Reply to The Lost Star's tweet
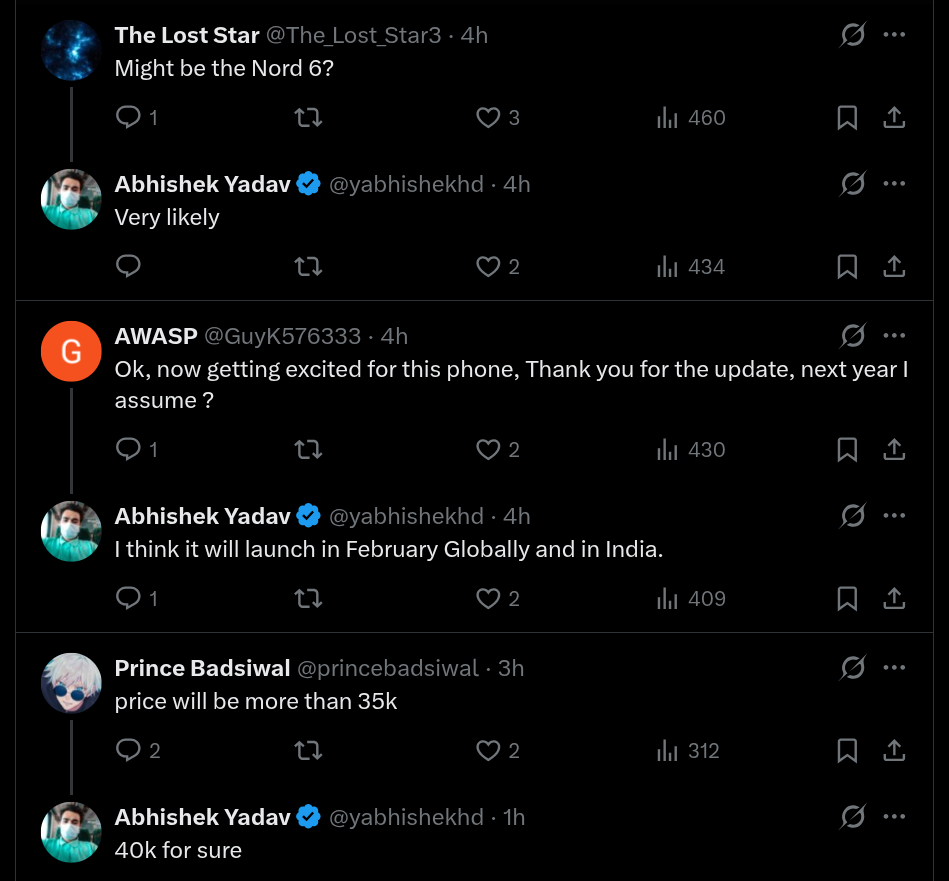Screen dimensions: 949x881 coord(129,118)
